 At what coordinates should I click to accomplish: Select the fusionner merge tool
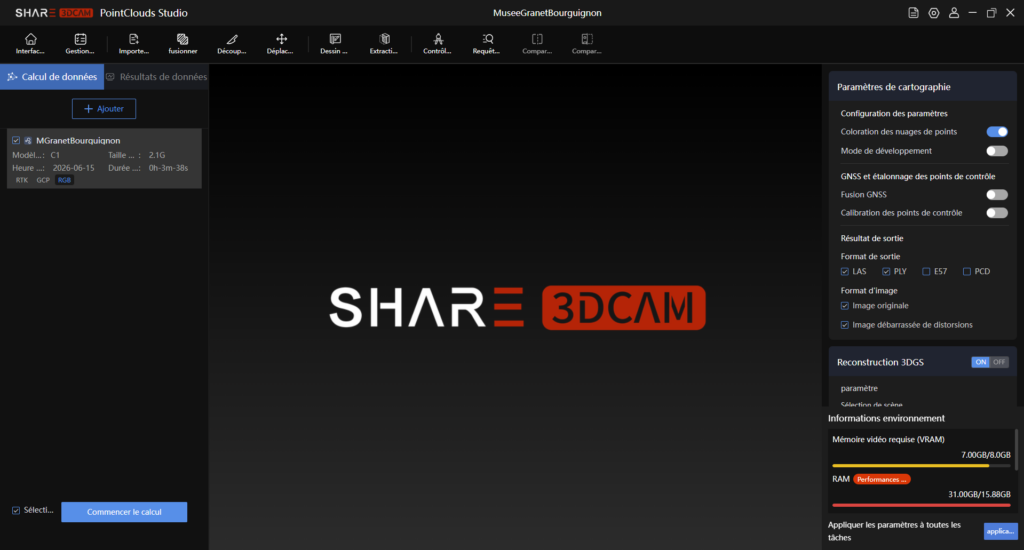tap(183, 44)
